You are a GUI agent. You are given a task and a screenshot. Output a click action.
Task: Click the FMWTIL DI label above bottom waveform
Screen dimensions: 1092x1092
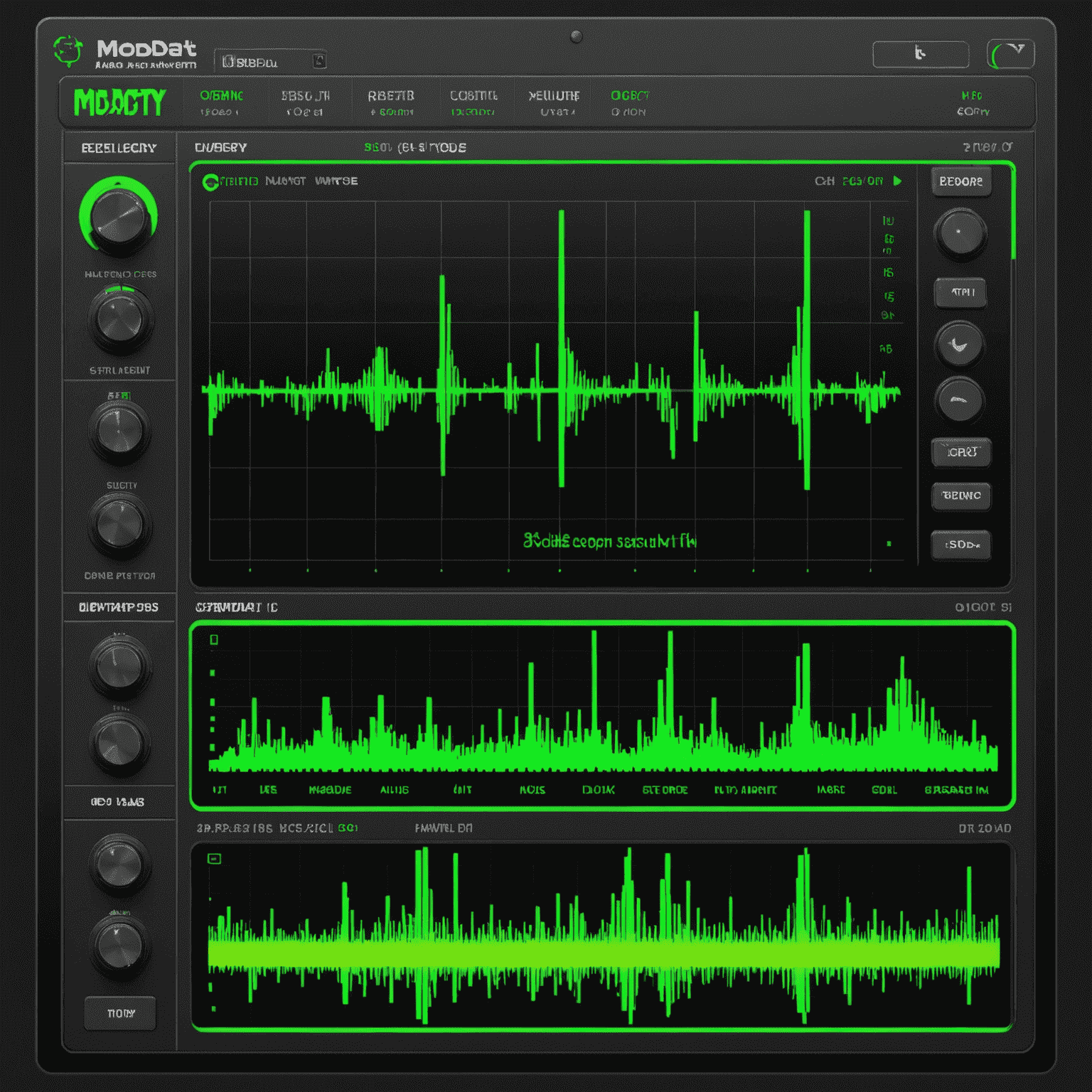(444, 828)
